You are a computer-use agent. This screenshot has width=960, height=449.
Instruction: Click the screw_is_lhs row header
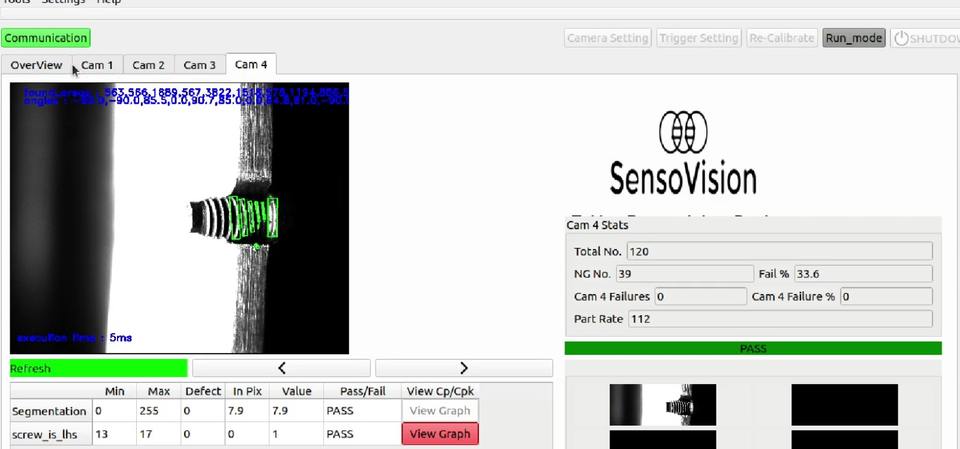[51, 434]
